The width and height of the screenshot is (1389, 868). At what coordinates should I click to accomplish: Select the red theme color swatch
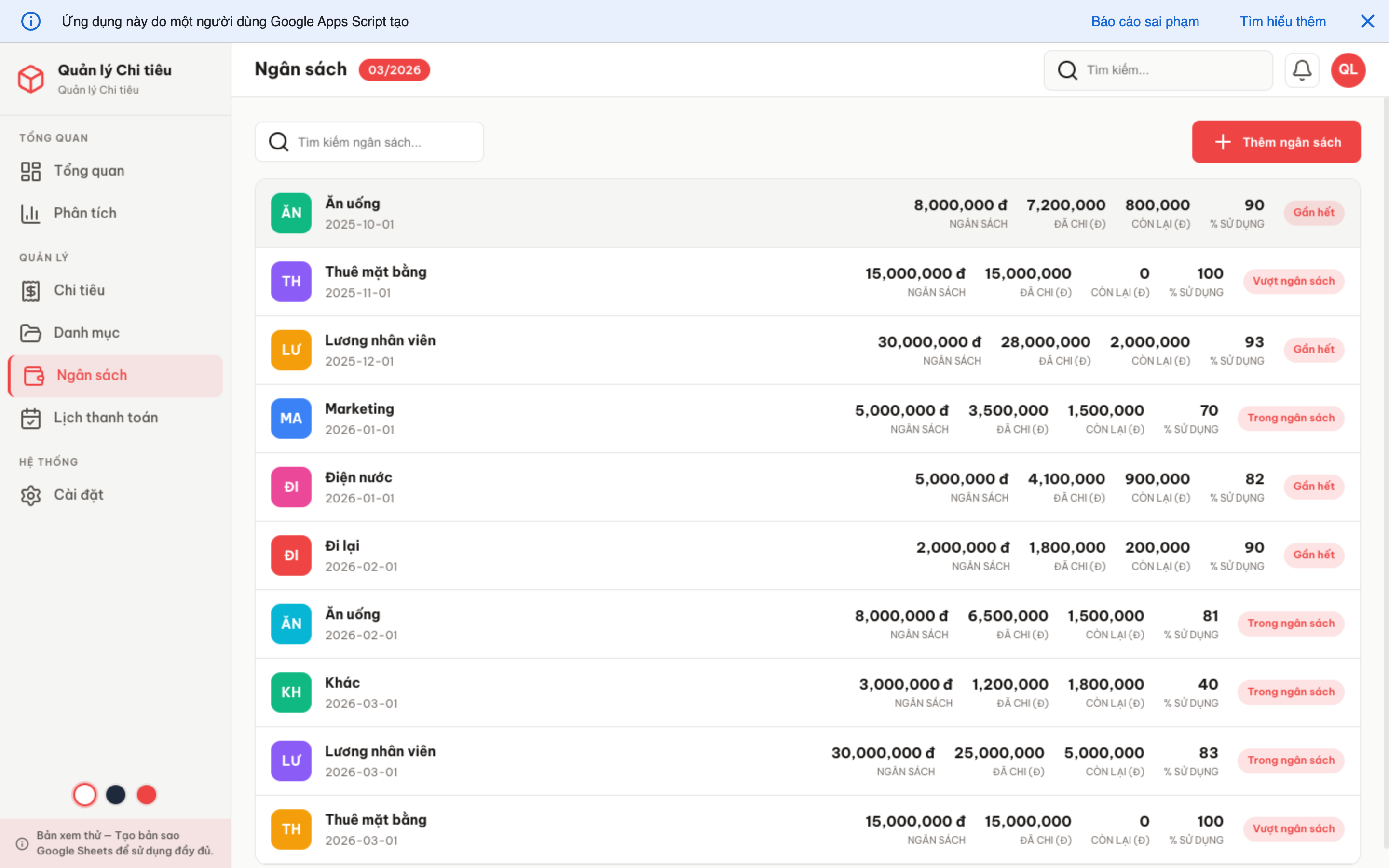[x=146, y=795]
